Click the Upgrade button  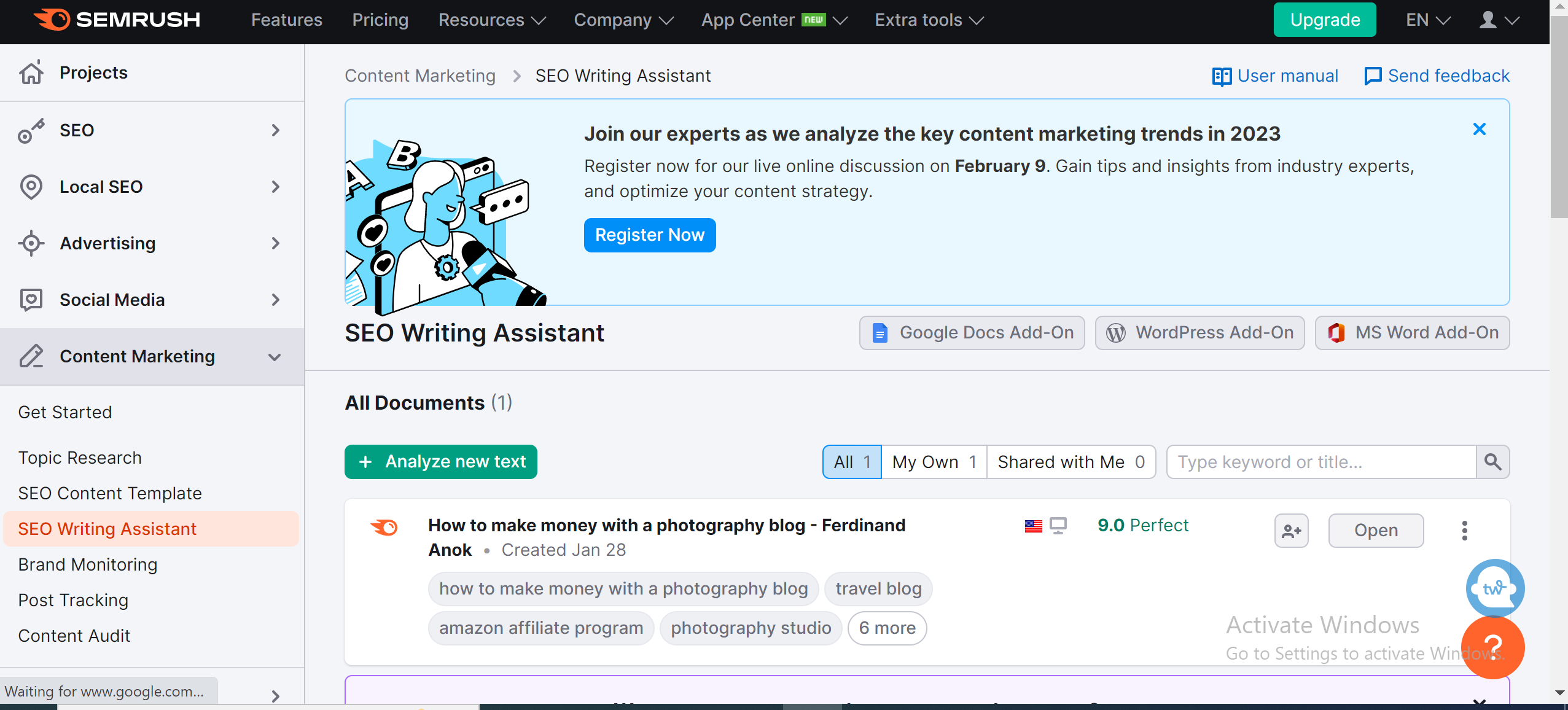pos(1325,20)
